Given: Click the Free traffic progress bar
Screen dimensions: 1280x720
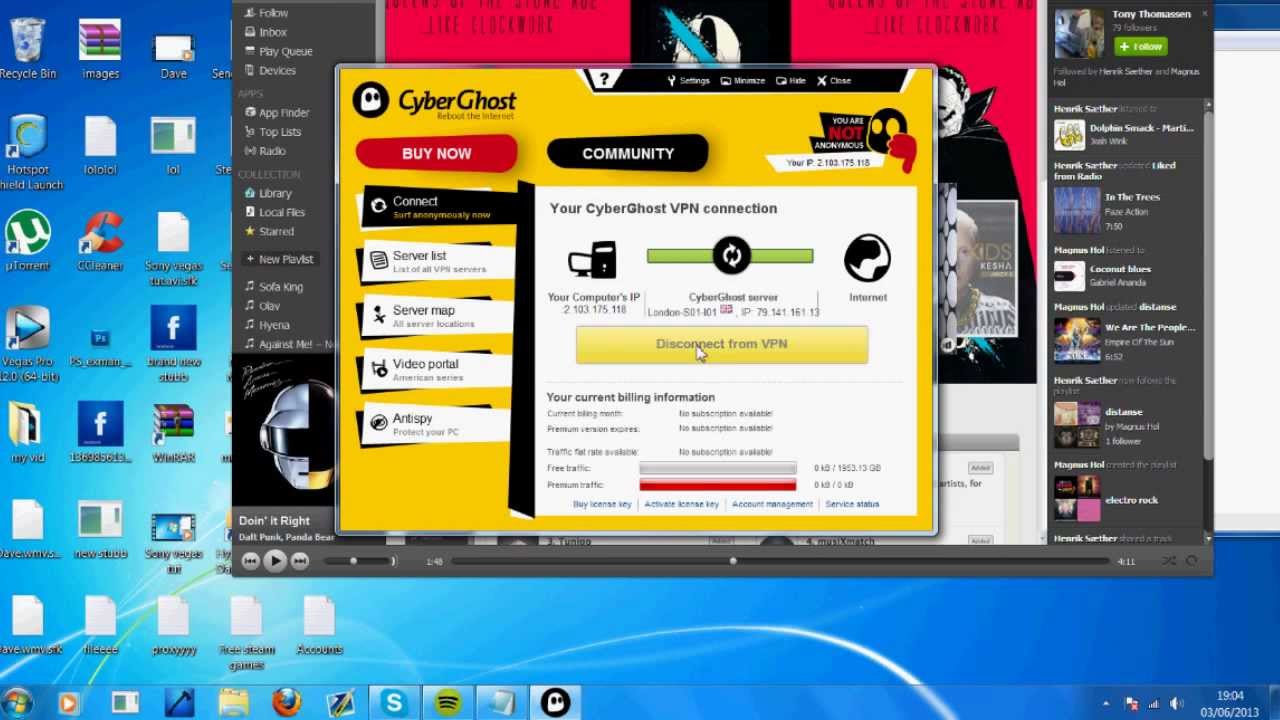Looking at the screenshot, I should [x=718, y=468].
